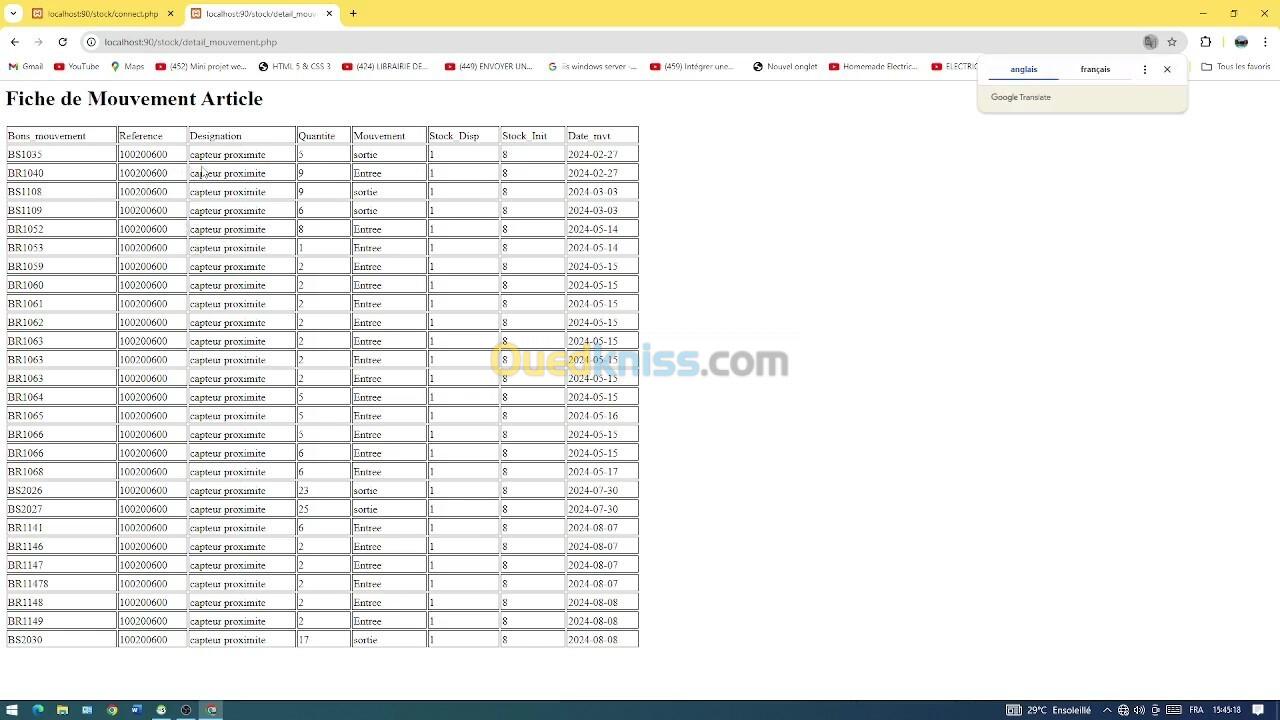Click the Windows Start button
The width and height of the screenshot is (1280, 720).
[12, 710]
